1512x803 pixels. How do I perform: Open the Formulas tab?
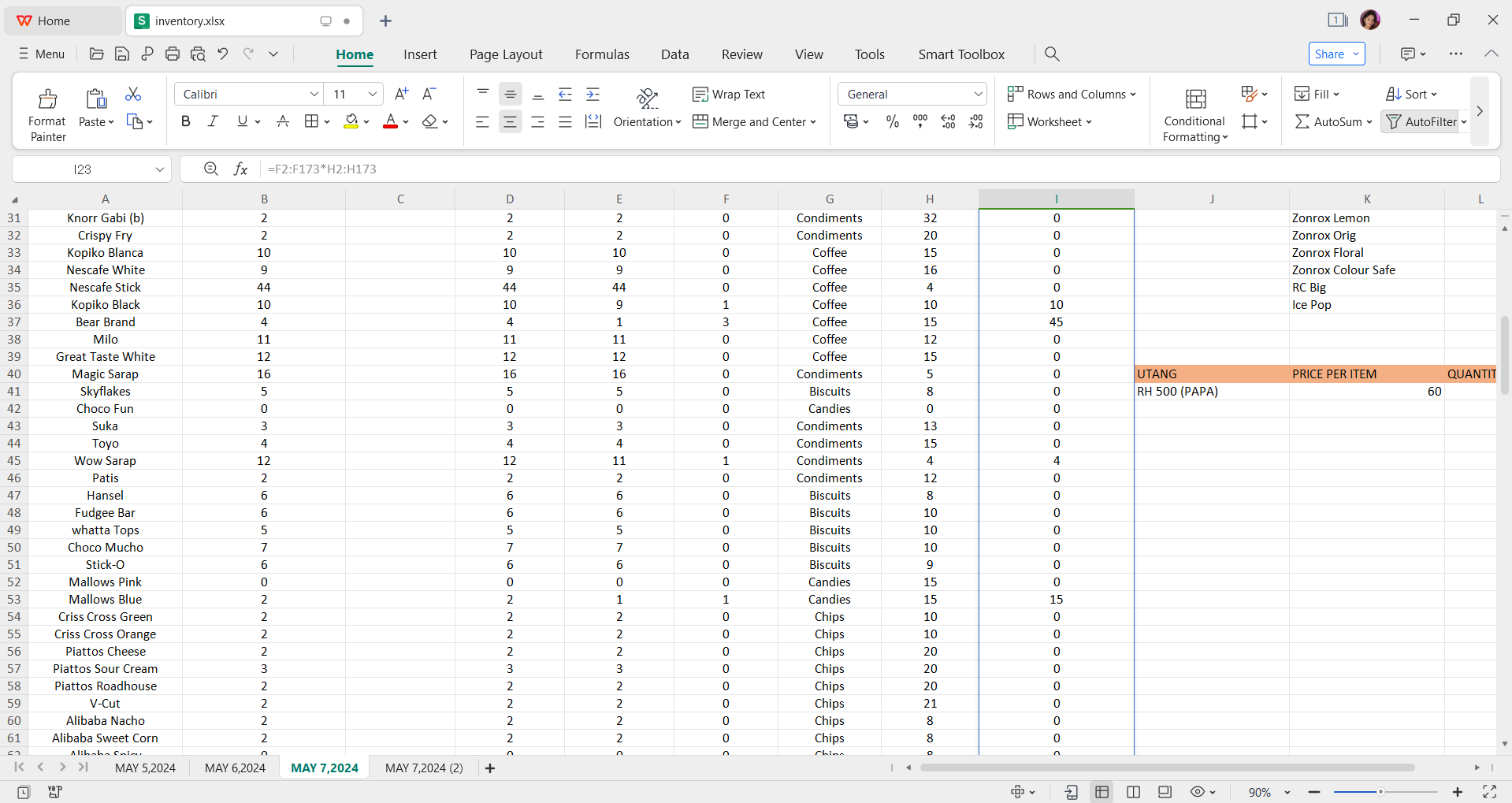pyautogui.click(x=602, y=54)
